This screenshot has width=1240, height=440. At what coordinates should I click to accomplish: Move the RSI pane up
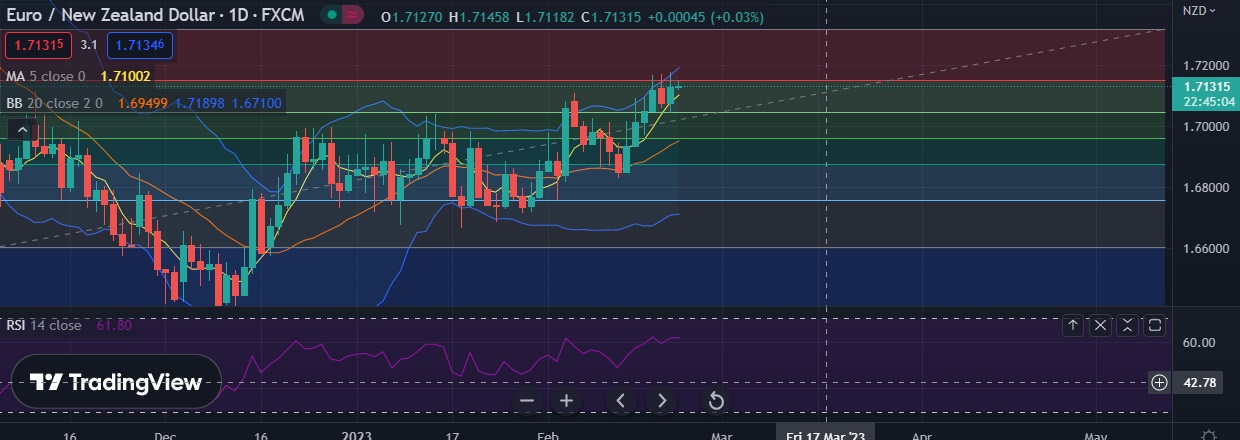1072,325
